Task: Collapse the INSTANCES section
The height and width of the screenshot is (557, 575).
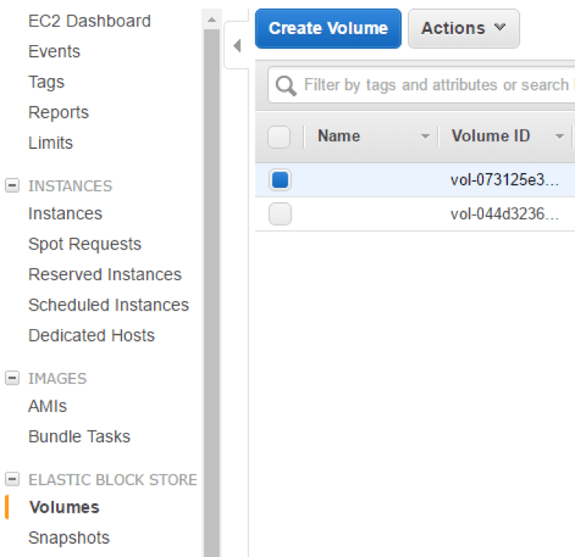Action: coord(12,185)
